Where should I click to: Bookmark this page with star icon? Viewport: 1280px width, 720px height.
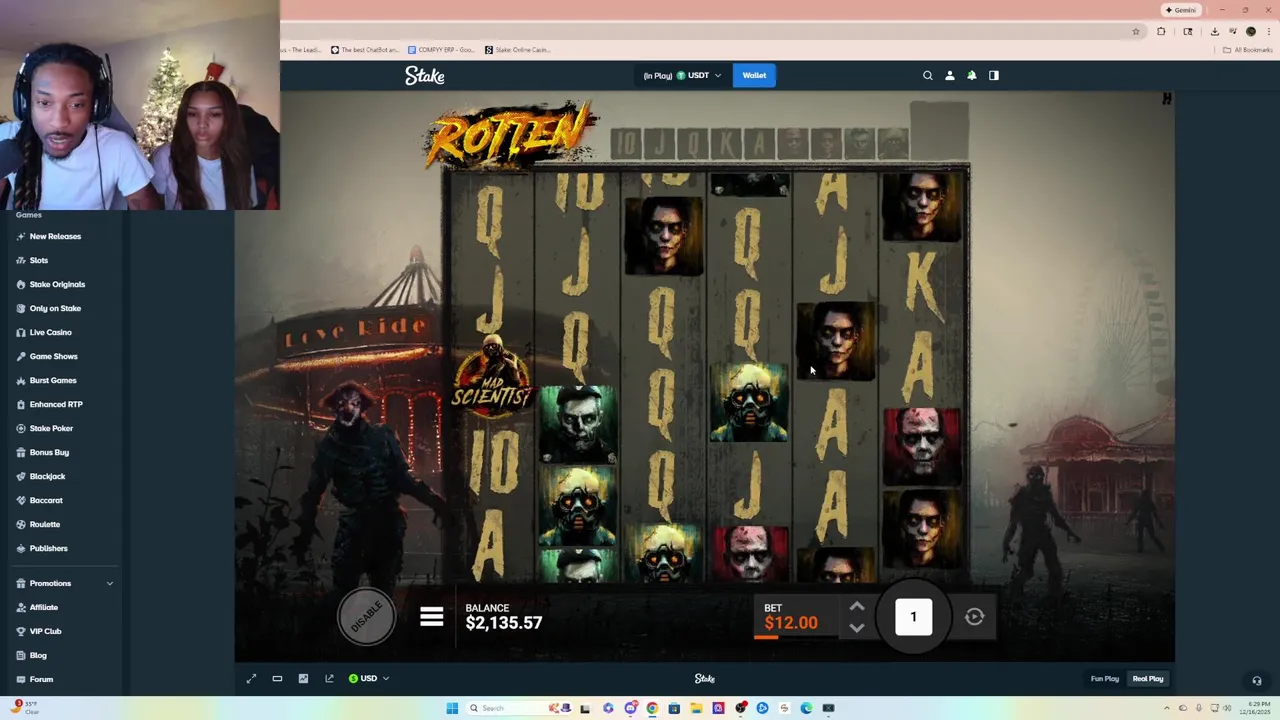[1136, 31]
